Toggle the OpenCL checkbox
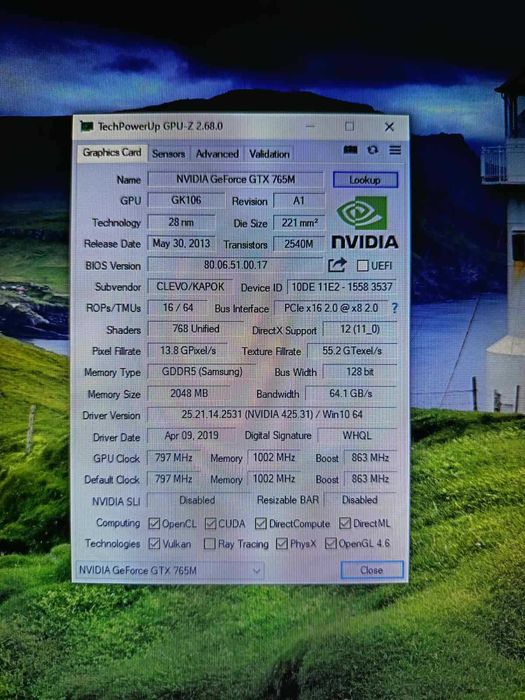Viewport: 525px width, 700px height. point(154,523)
